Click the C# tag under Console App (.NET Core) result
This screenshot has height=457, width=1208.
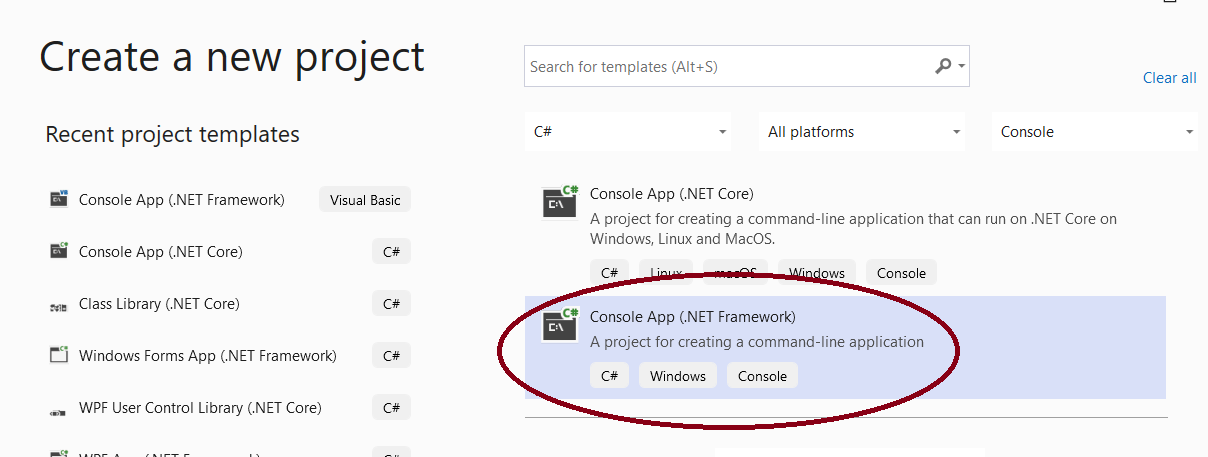(x=609, y=273)
